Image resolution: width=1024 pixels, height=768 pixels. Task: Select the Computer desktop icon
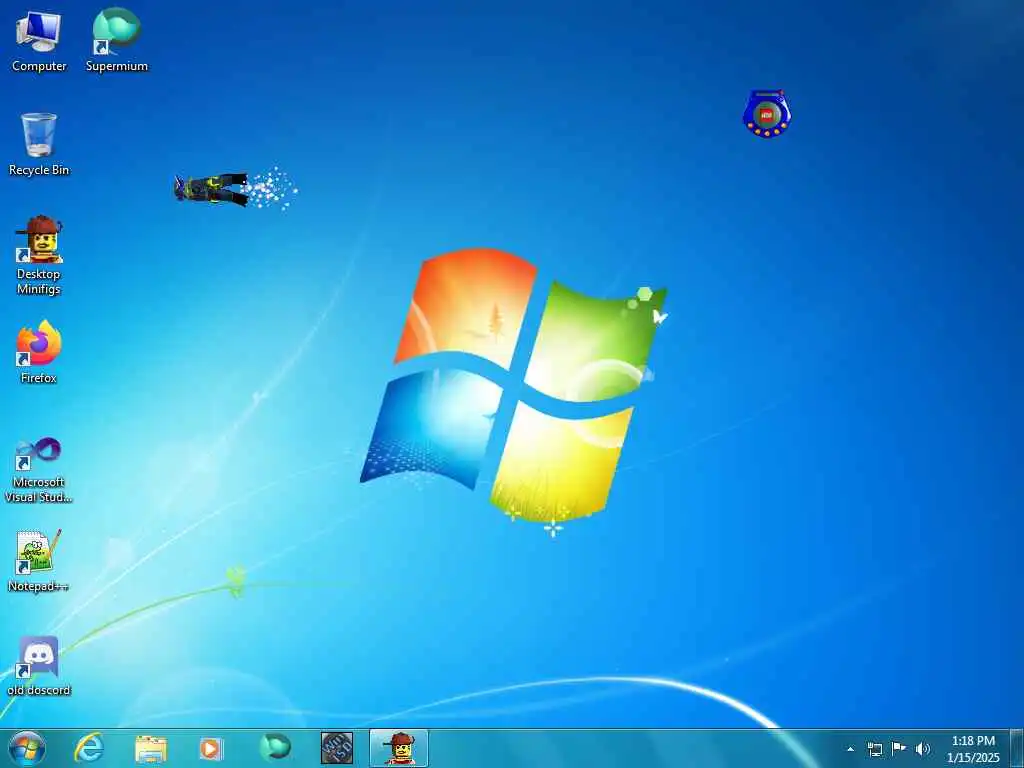point(39,41)
